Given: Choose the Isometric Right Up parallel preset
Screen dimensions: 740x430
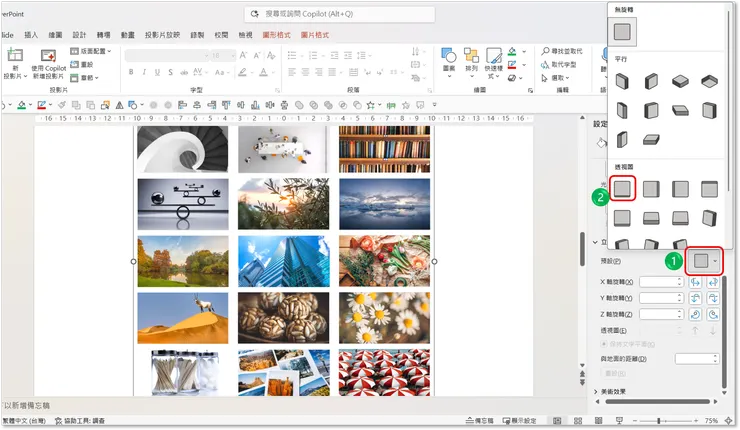Looking at the screenshot, I should coord(651,82).
